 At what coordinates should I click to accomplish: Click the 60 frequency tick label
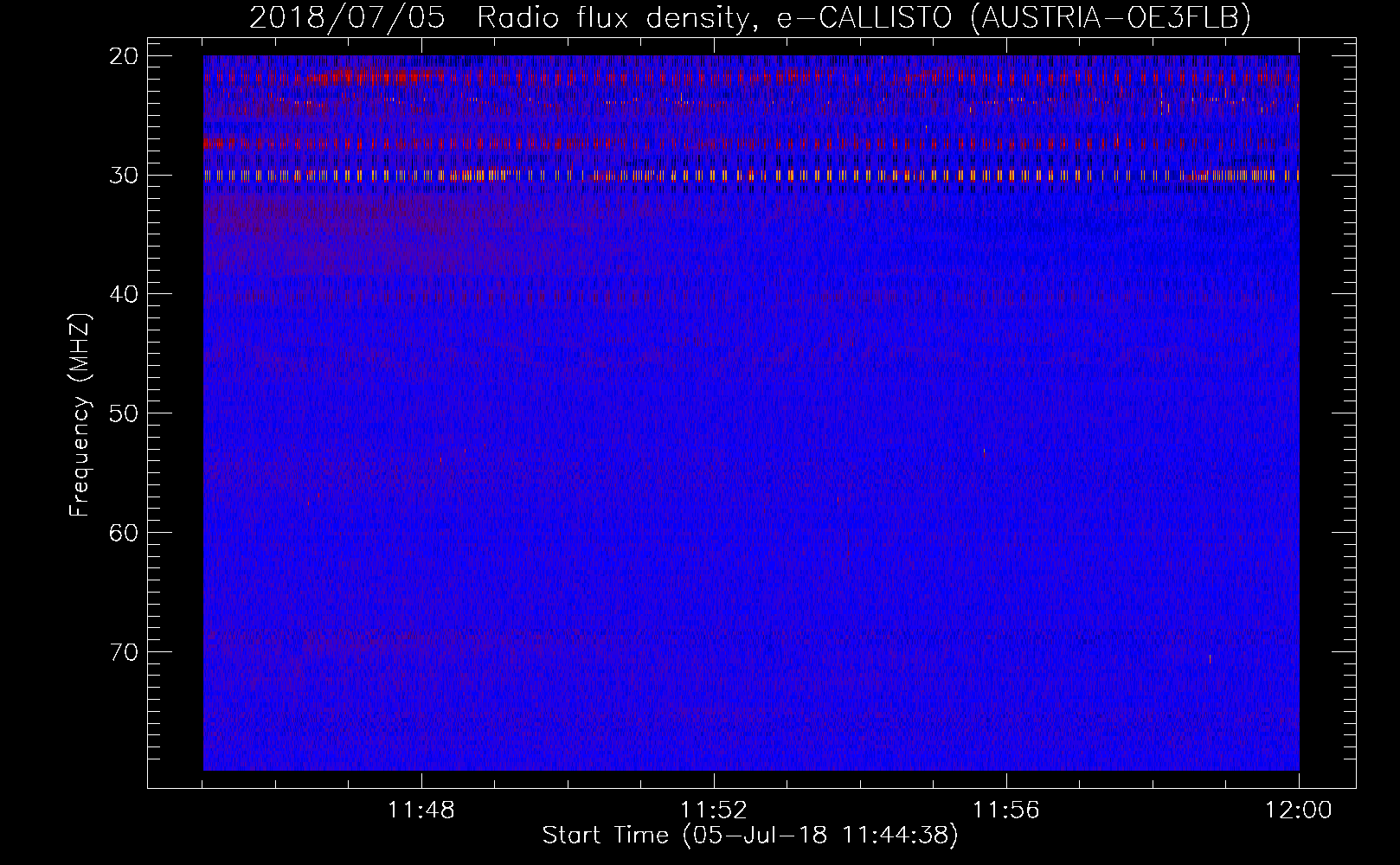click(124, 532)
